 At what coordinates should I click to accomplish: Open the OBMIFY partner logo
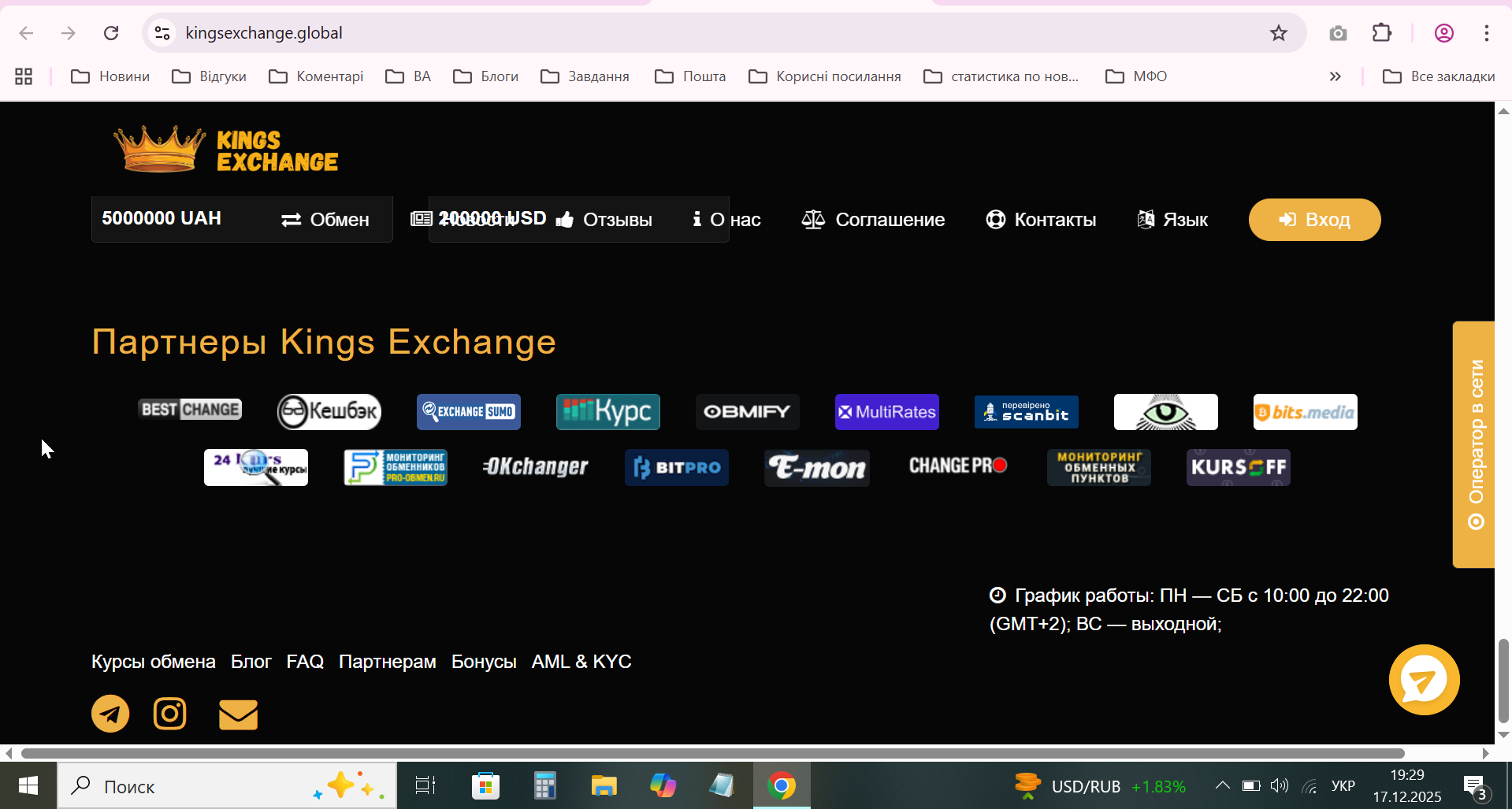tap(747, 411)
